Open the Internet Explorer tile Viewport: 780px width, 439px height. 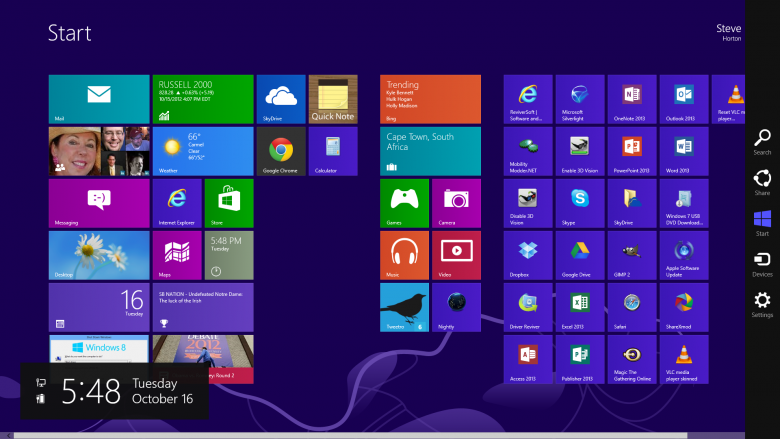pyautogui.click(x=177, y=203)
